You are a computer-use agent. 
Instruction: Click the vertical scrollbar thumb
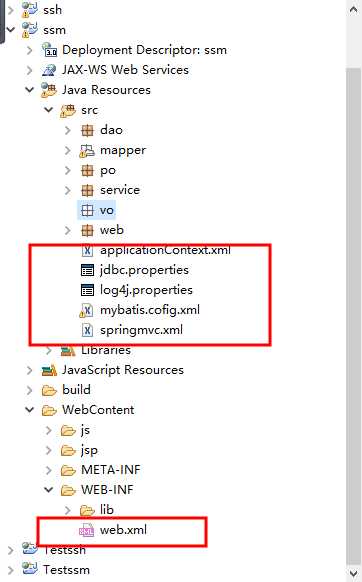pyautogui.click(x=353, y=315)
